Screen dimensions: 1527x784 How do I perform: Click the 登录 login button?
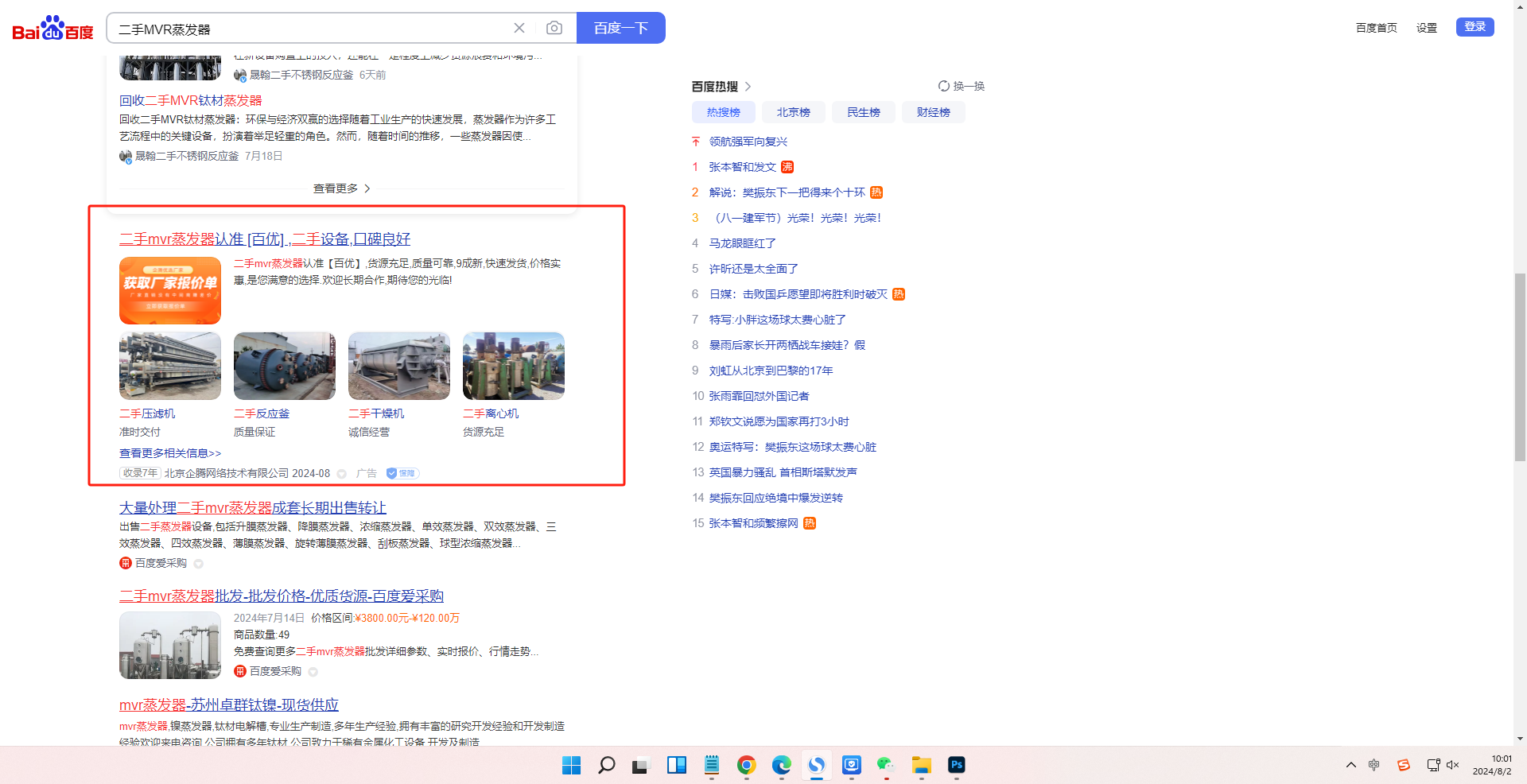tap(1475, 27)
